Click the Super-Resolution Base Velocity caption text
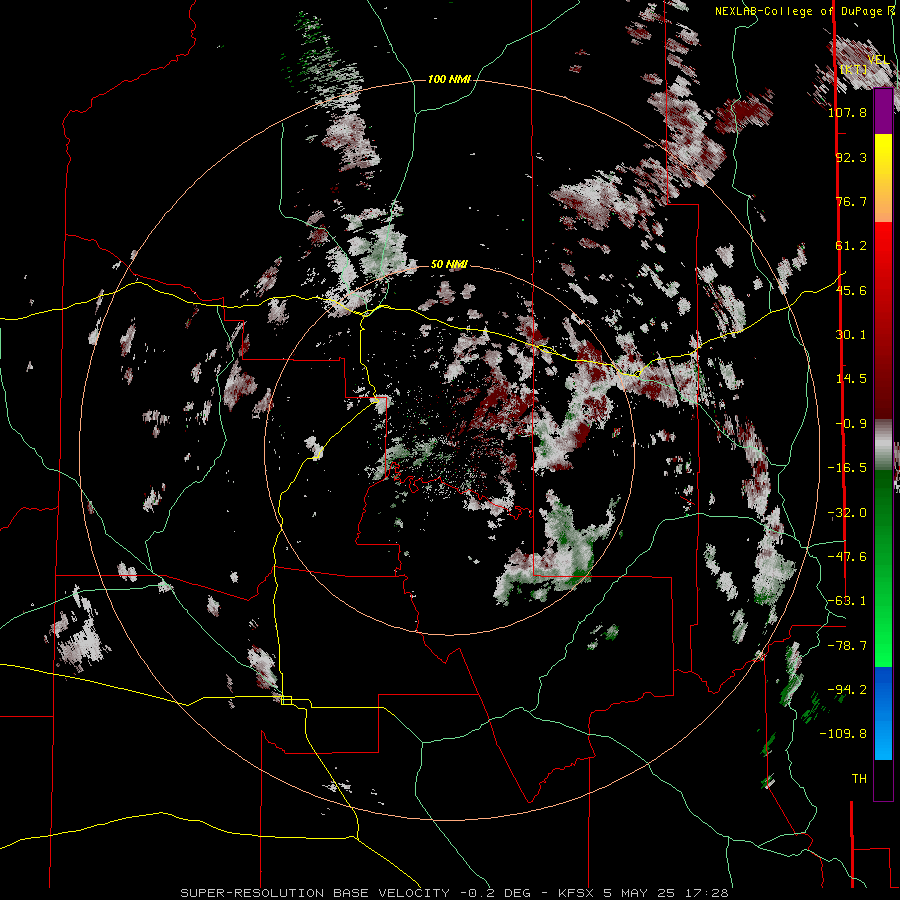The image size is (900, 900). click(x=454, y=893)
